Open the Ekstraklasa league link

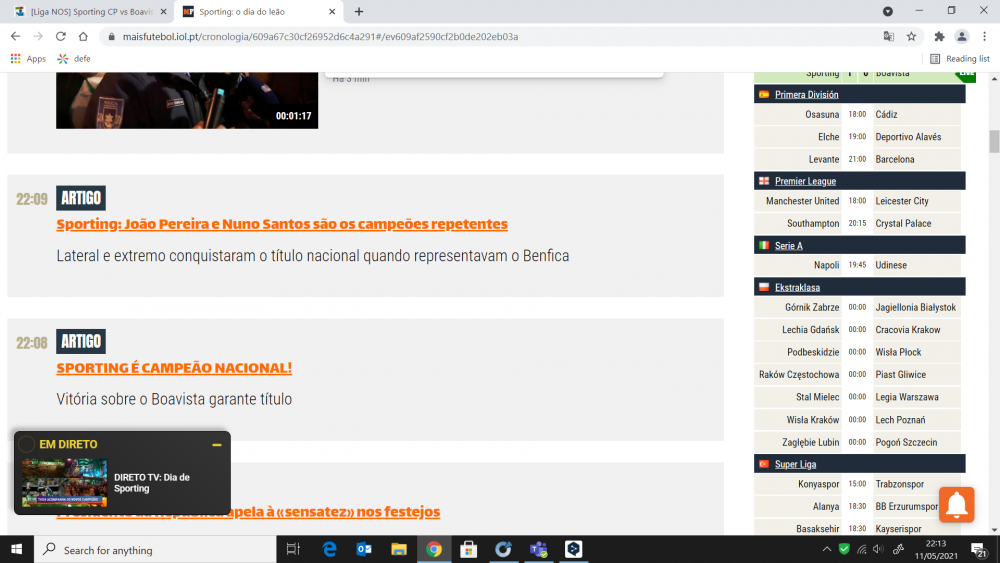(797, 288)
